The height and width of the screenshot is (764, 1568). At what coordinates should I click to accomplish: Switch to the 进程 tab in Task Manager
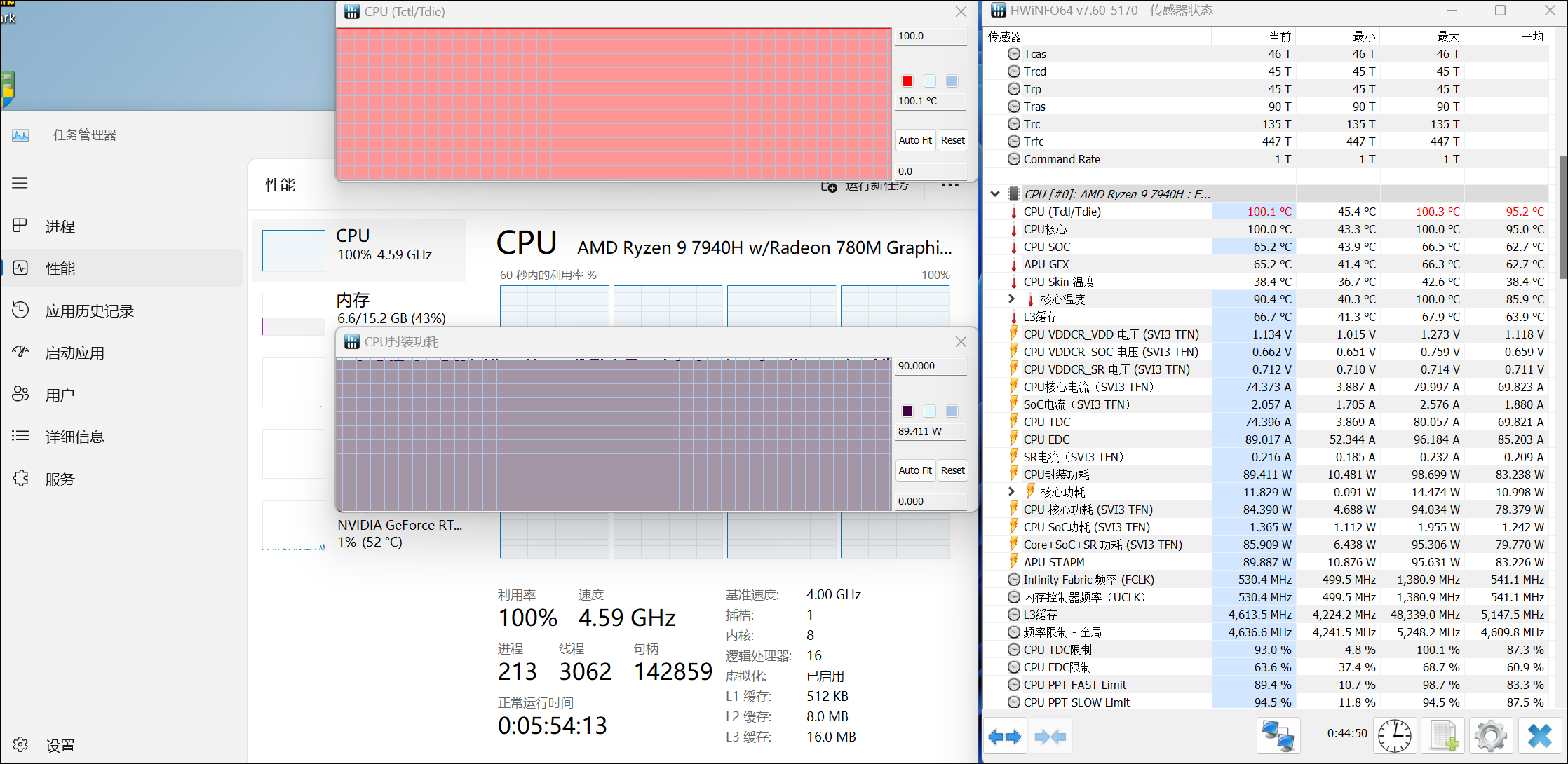click(x=60, y=226)
